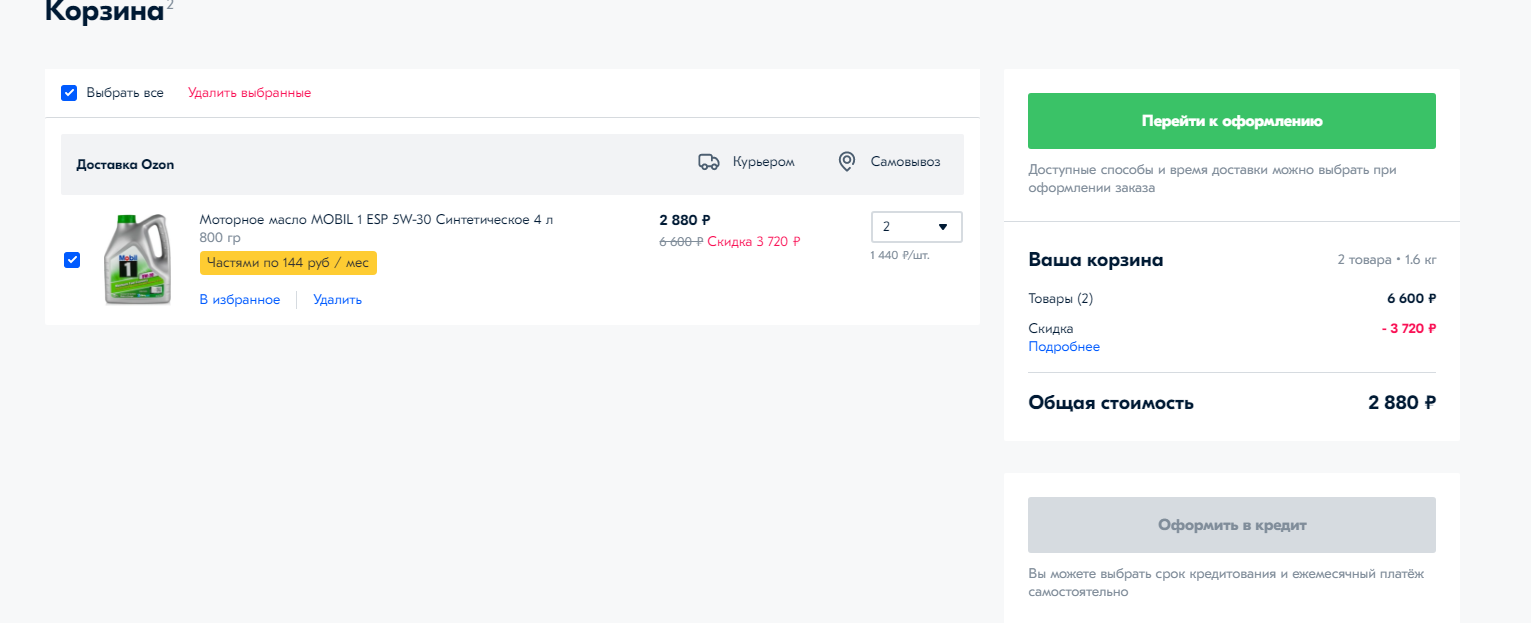The image size is (1531, 623).
Task: Open Подробнее discount details link
Action: click(1064, 347)
